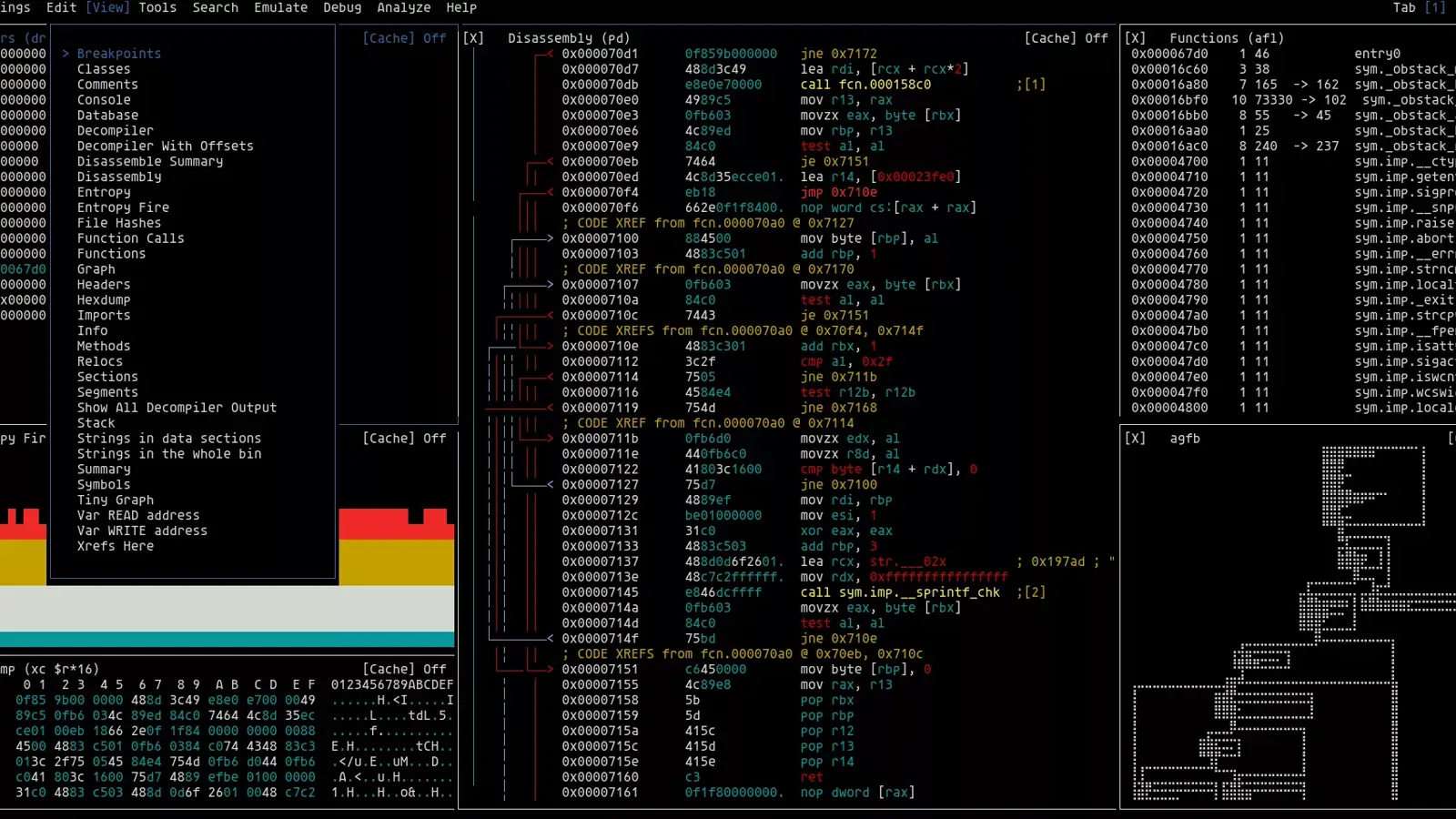Click the call sym.imp.__sprintf_chk instruction
The height and width of the screenshot is (819, 1456).
[x=899, y=592]
